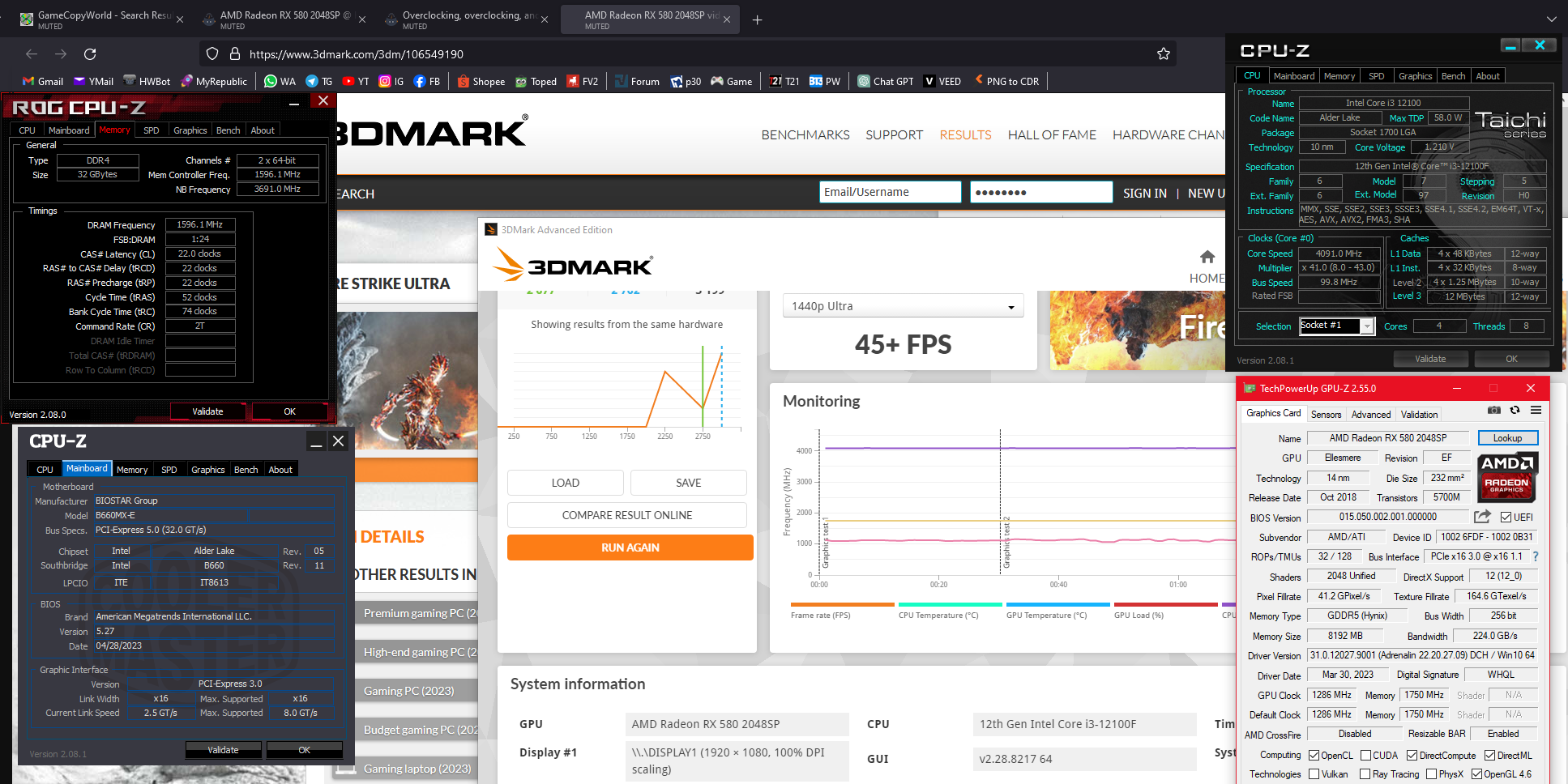This screenshot has height=784, width=1568.
Task: Toggle the Ray Tracing checkbox
Action: [1365, 774]
